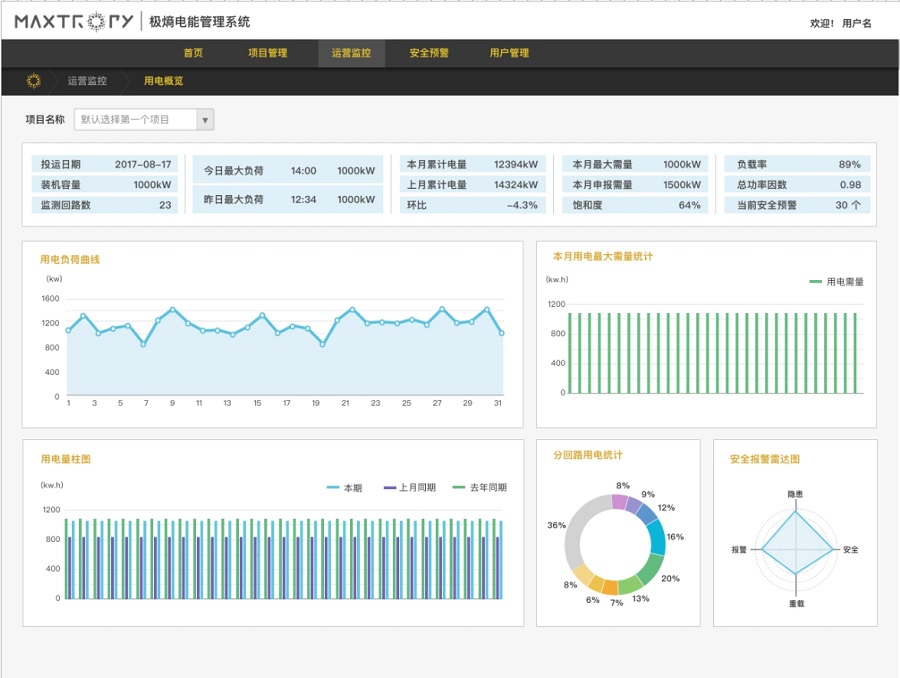Viewport: 900px width, 678px height.
Task: Click 当前安全预警 30 个 row
Action: (798, 205)
